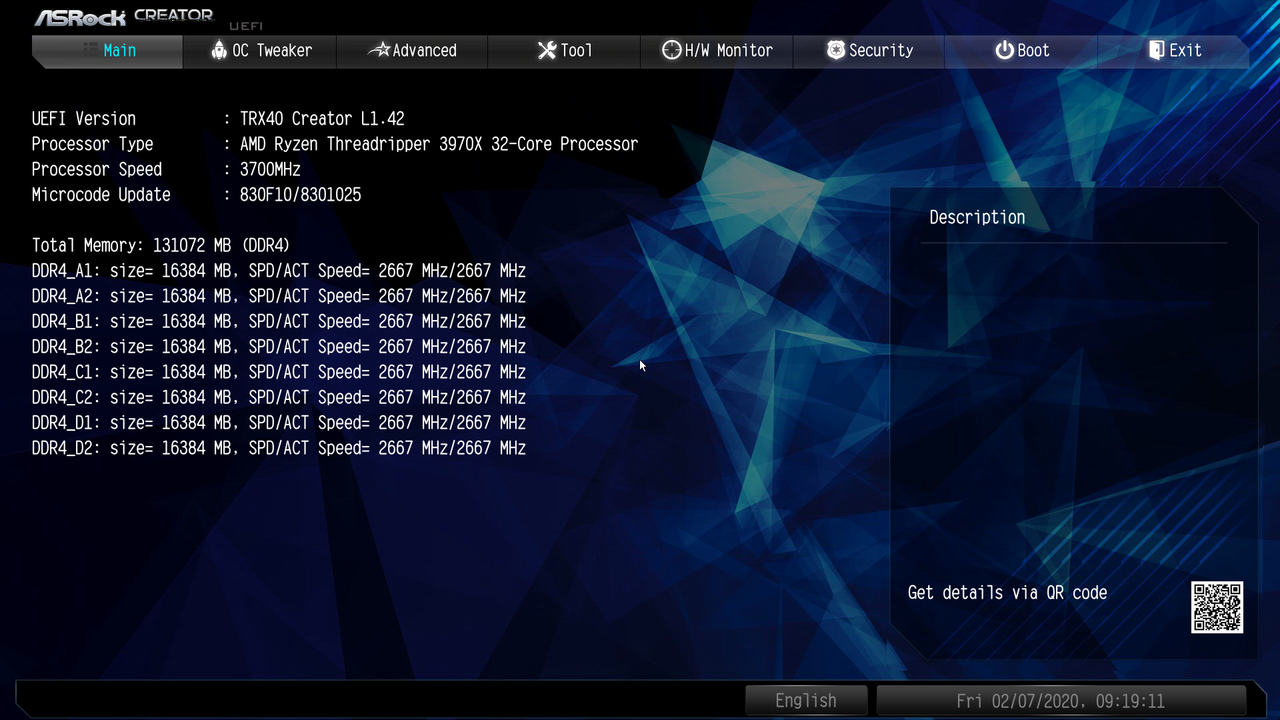Select the DDR4_A2 memory row
Screen dimensions: 1280x720
[278, 296]
